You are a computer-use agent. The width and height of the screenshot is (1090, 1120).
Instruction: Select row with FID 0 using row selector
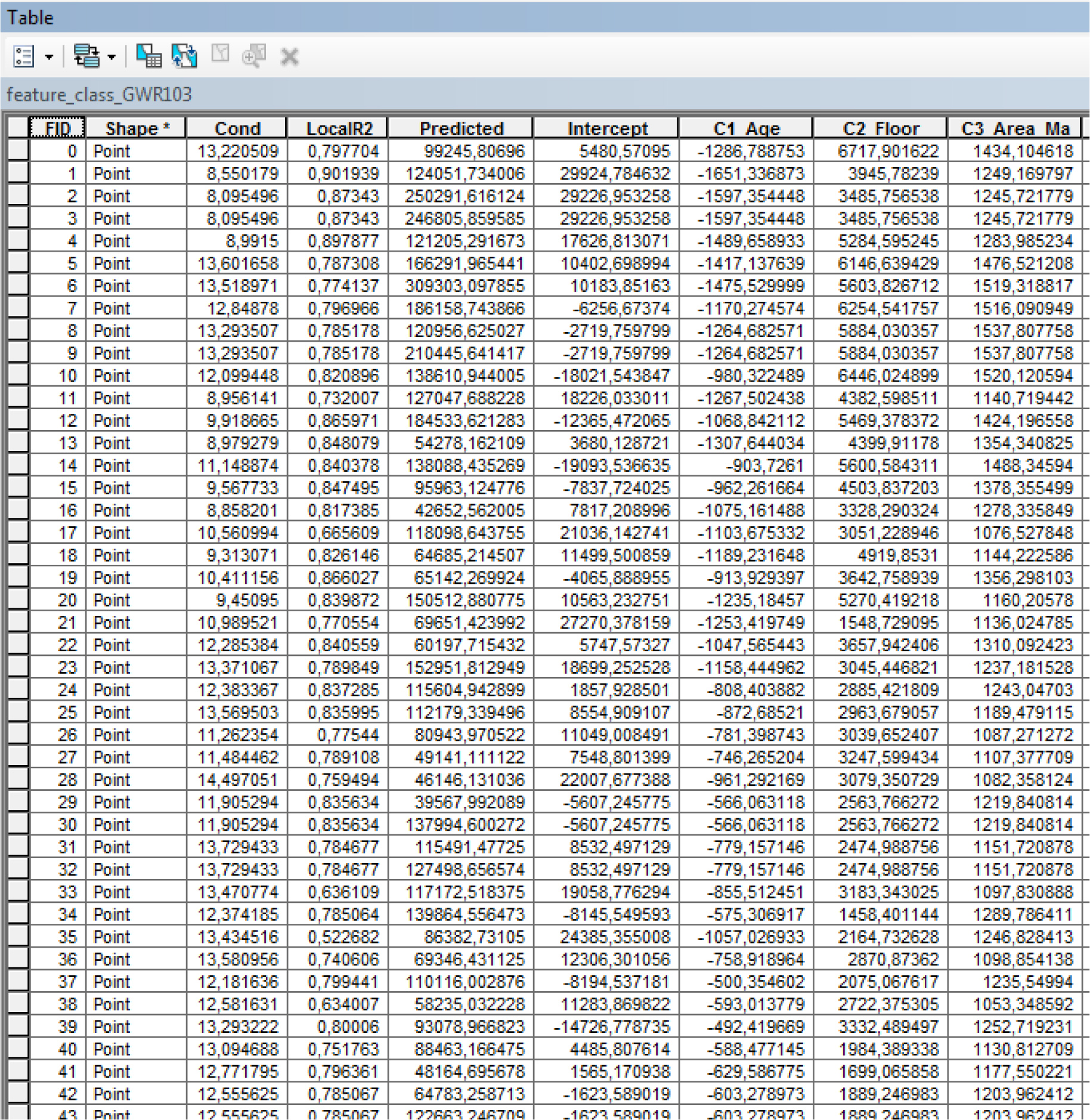[x=18, y=151]
